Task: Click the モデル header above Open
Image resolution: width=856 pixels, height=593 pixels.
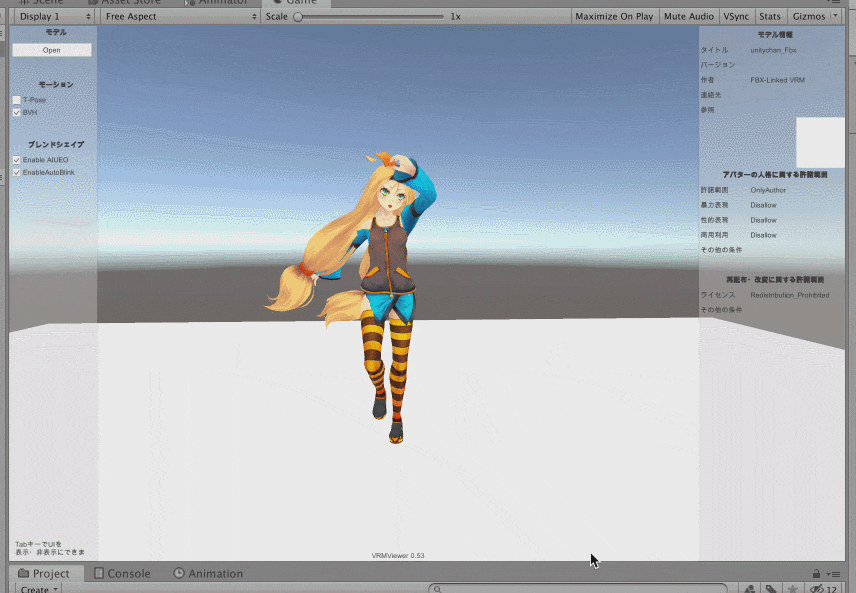Action: click(56, 33)
